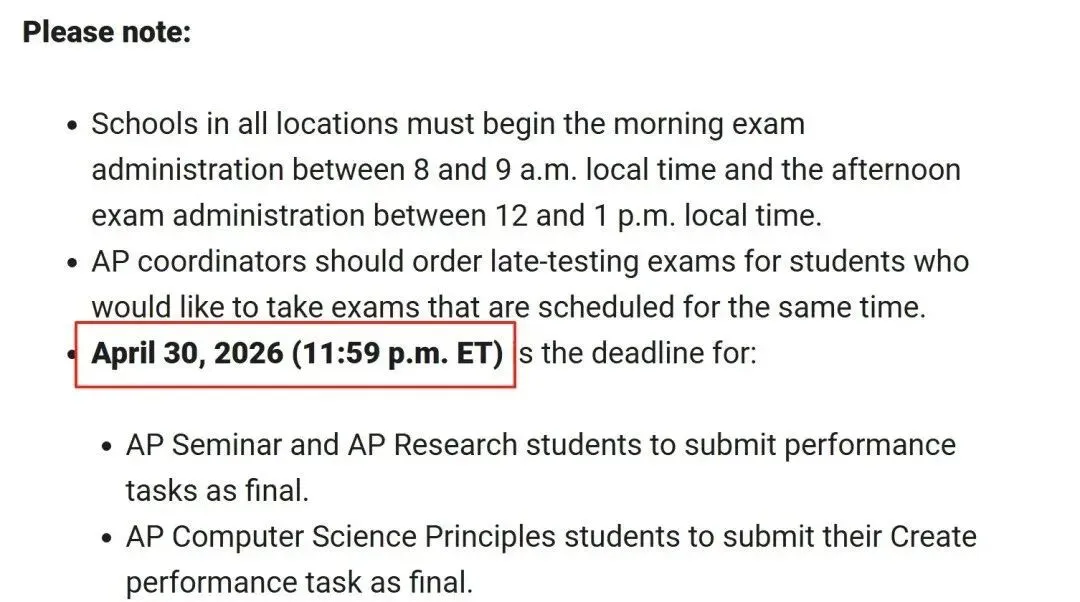Click 'scheduled for the same time' text
Screen dimensions: 1080x602
(731, 307)
